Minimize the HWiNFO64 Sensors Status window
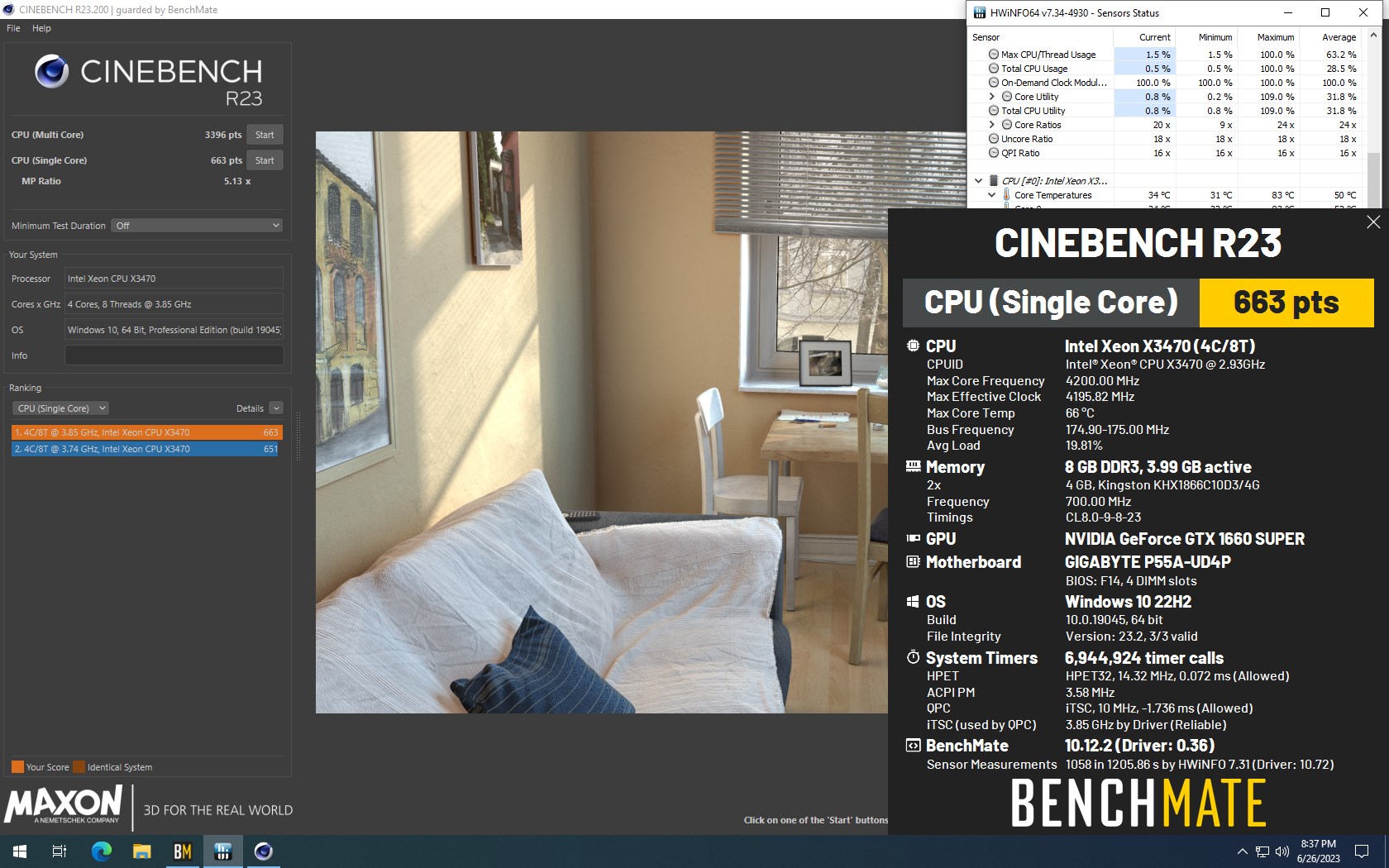 [x=1288, y=12]
